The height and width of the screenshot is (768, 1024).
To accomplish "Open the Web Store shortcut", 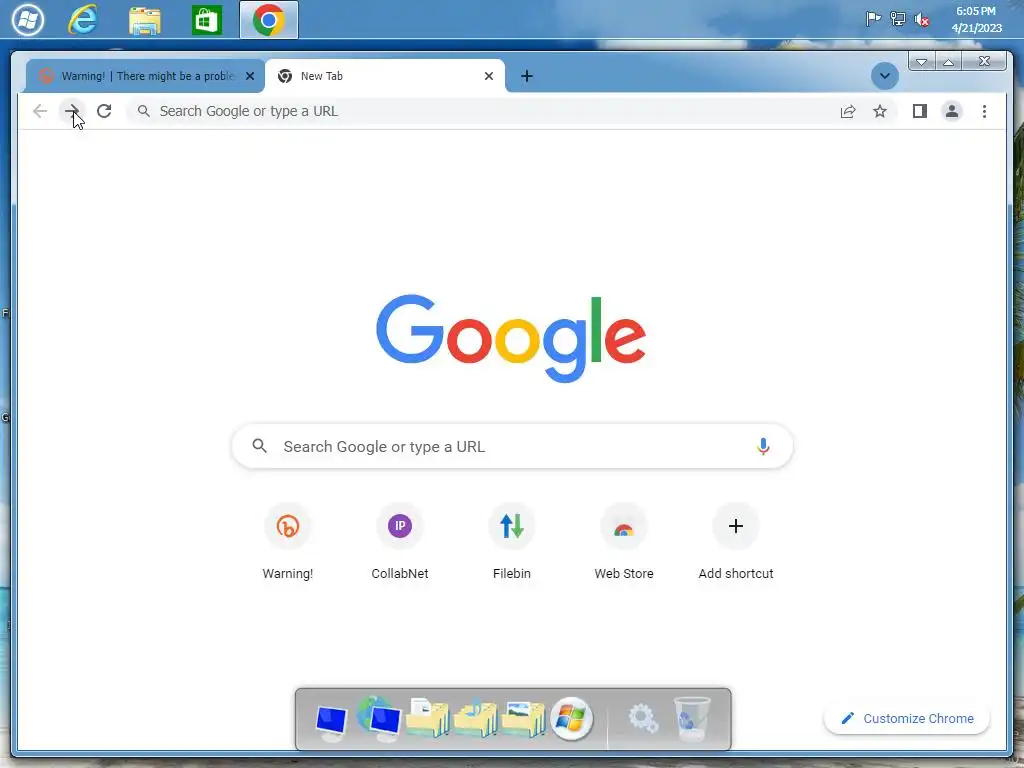I will click(624, 543).
